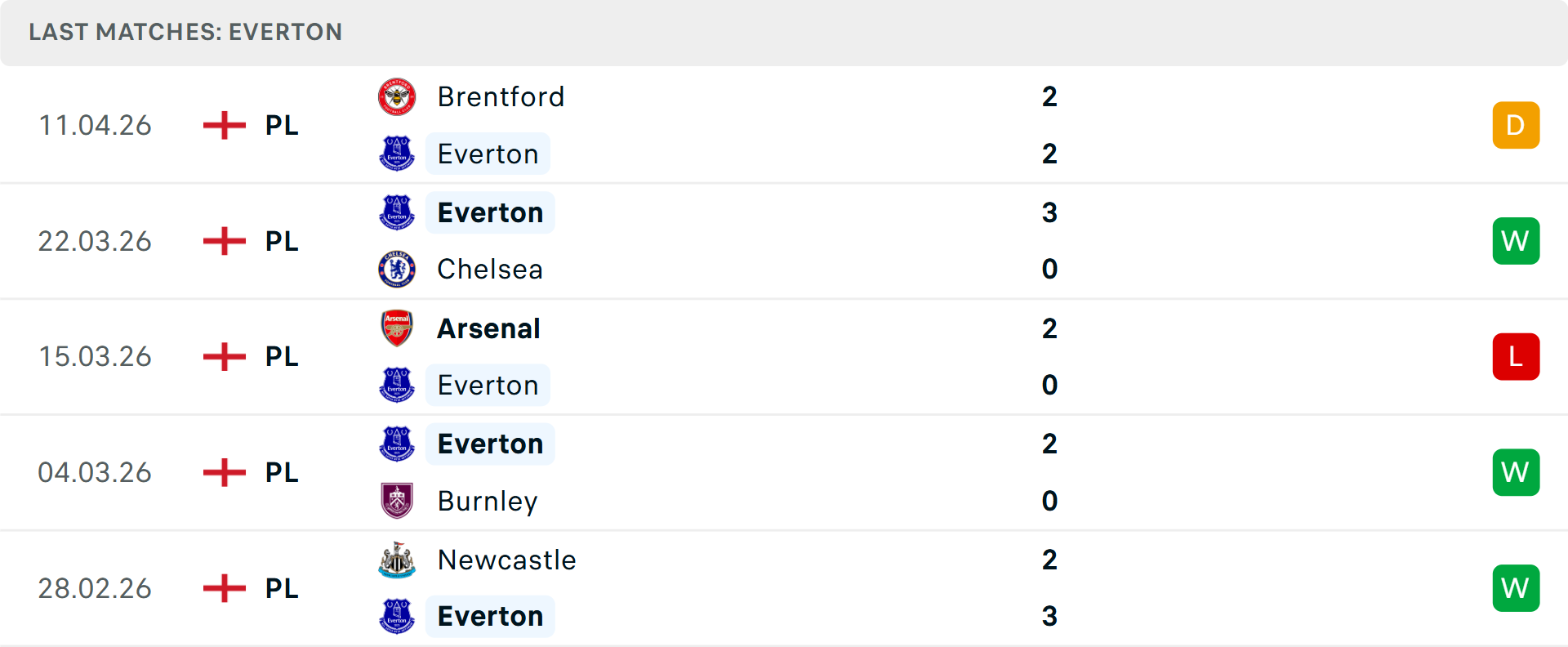
Task: Open the Everton team page link
Action: [x=488, y=154]
